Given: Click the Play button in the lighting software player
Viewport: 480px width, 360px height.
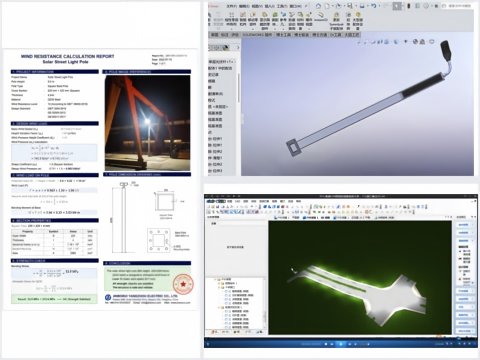Looking at the screenshot, I should coord(341,344).
